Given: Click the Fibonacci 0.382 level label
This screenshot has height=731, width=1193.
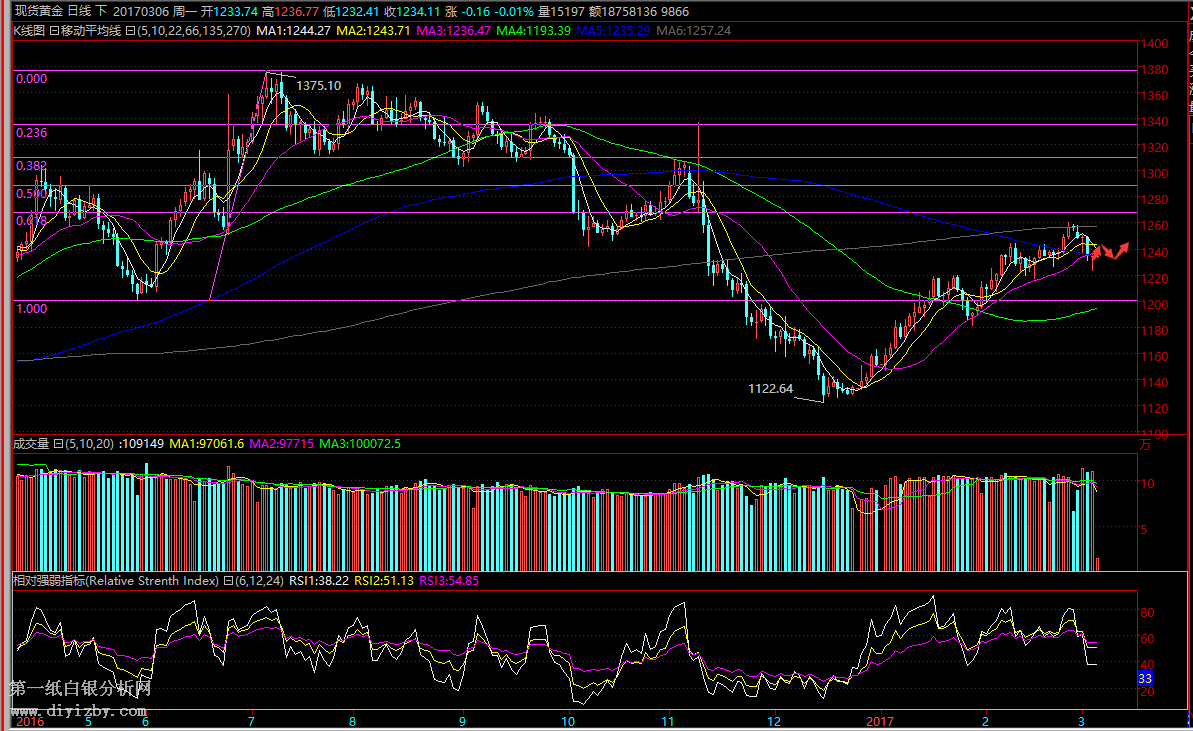Looking at the screenshot, I should click(32, 166).
